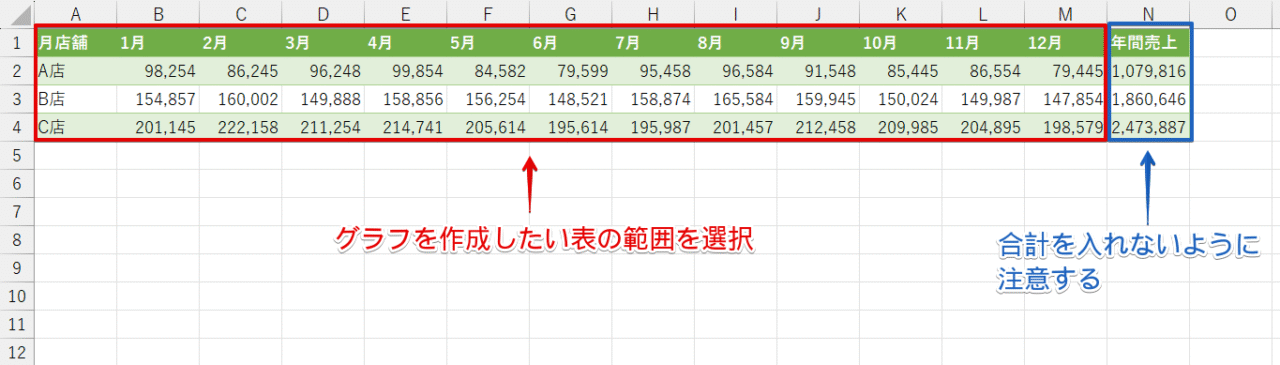Screen dimensions: 1280x365
Task: Click cell with value 205,614
Action: pos(489,127)
